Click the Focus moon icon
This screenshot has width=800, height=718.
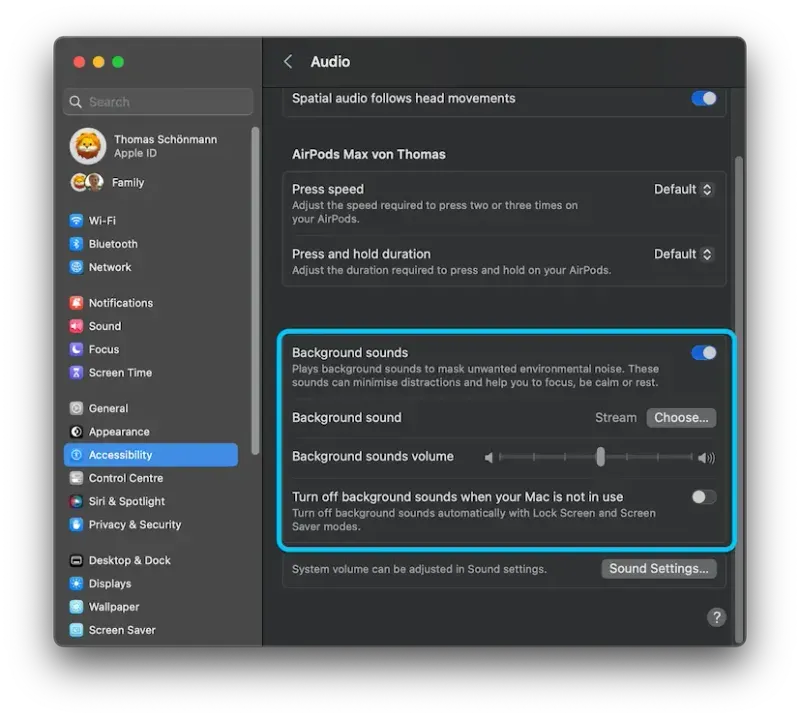[x=76, y=349]
